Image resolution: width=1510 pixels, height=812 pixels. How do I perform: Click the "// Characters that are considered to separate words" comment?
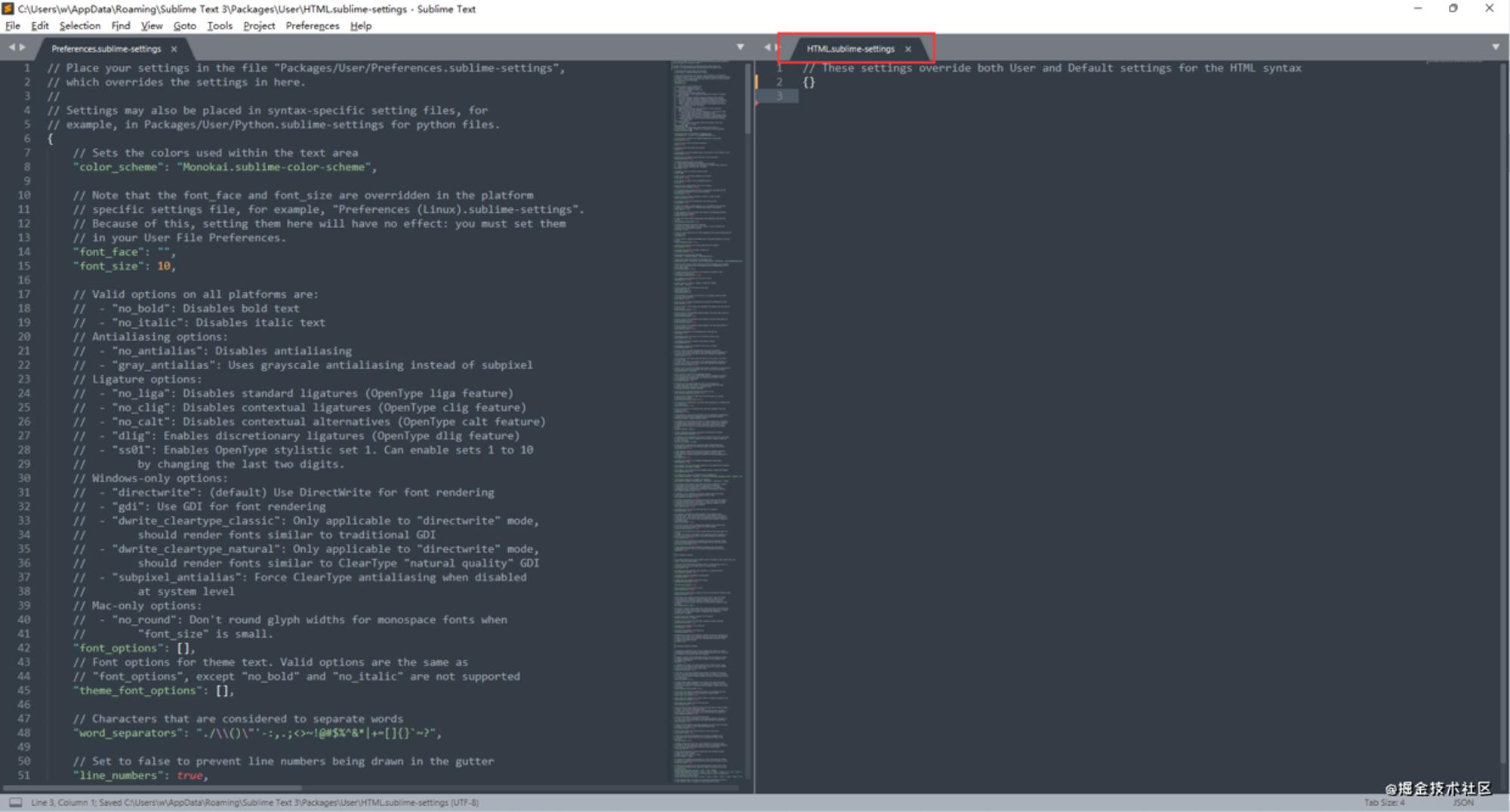coord(238,718)
